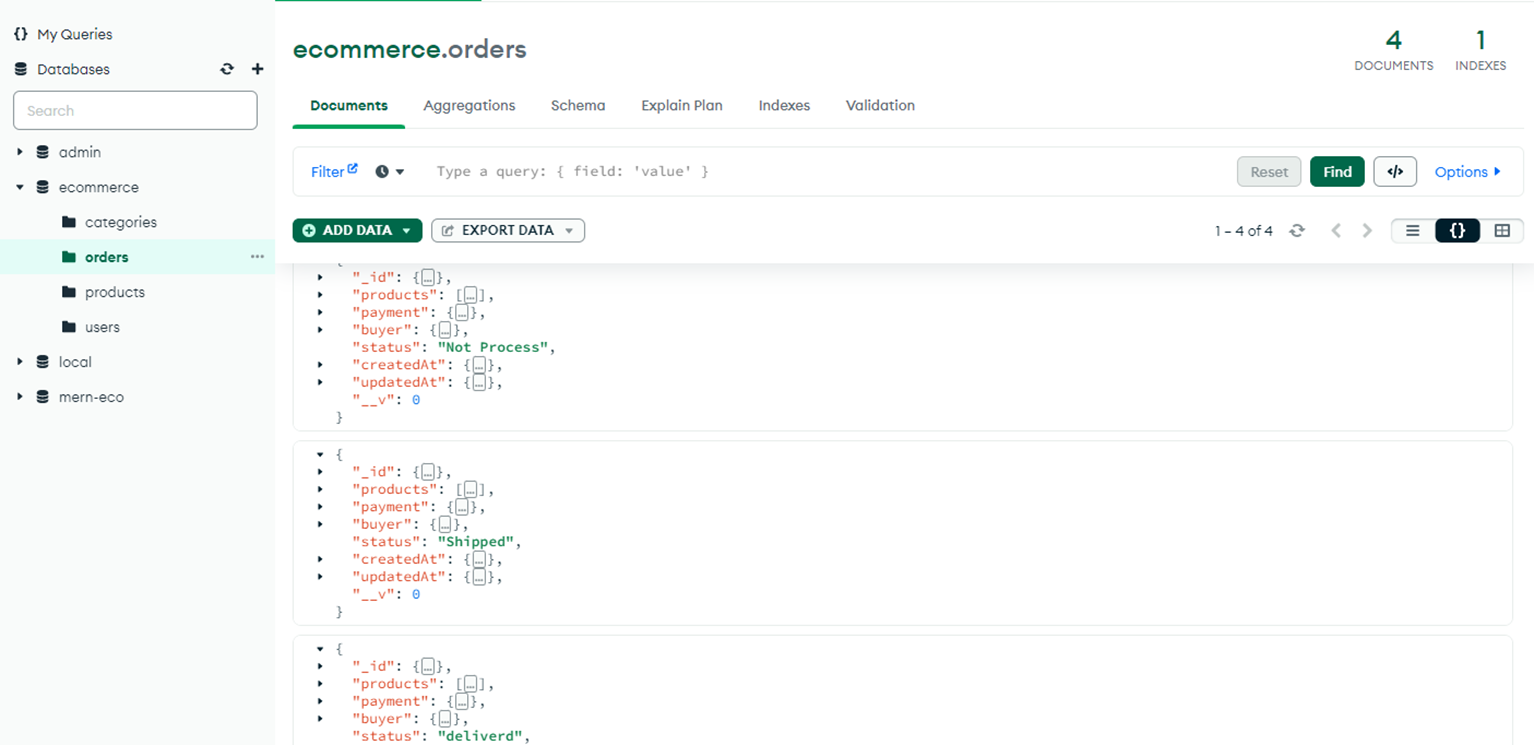Click into the sidebar Search field
The image size is (1534, 745).
[x=135, y=110]
